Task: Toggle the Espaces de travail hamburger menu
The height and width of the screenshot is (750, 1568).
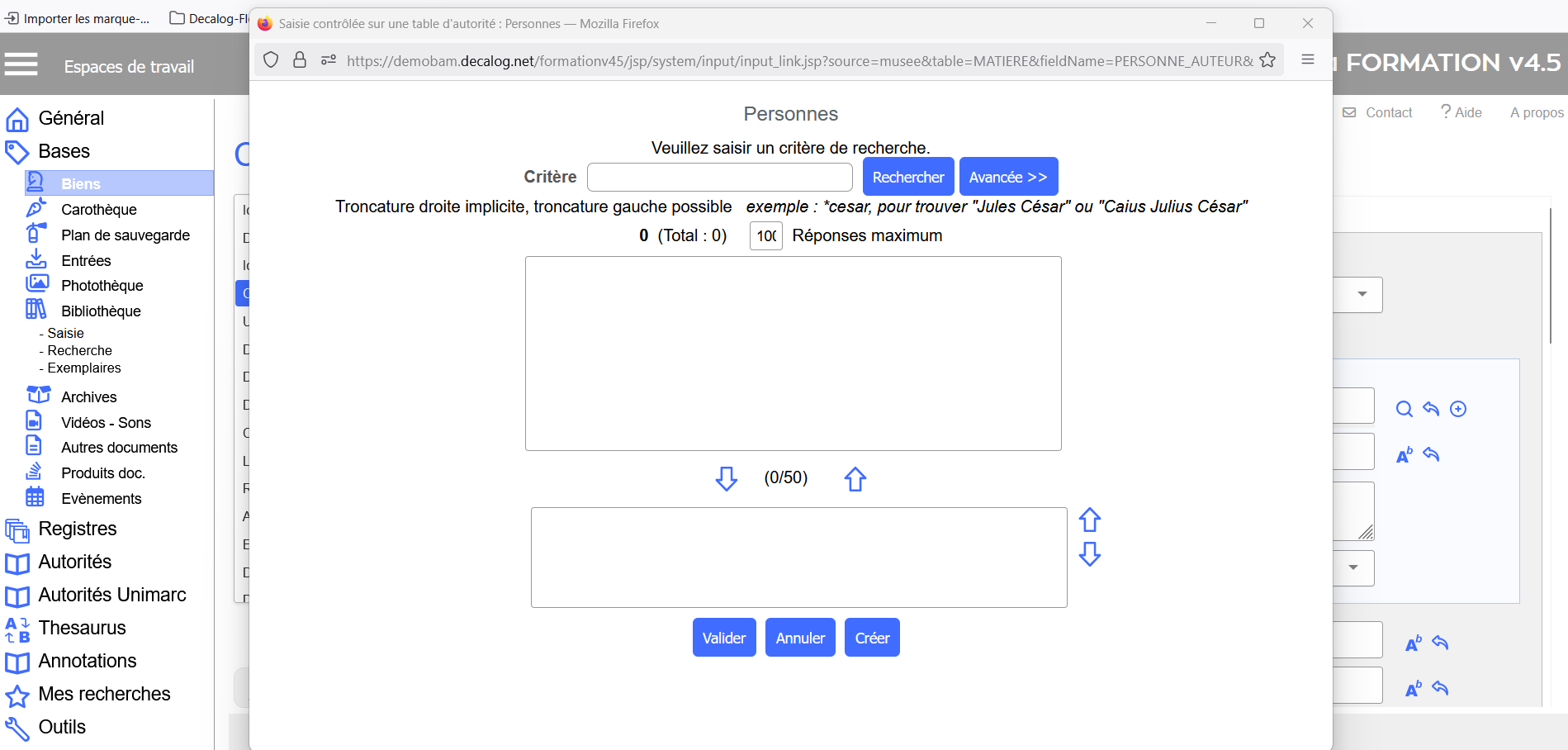Action: tap(21, 64)
